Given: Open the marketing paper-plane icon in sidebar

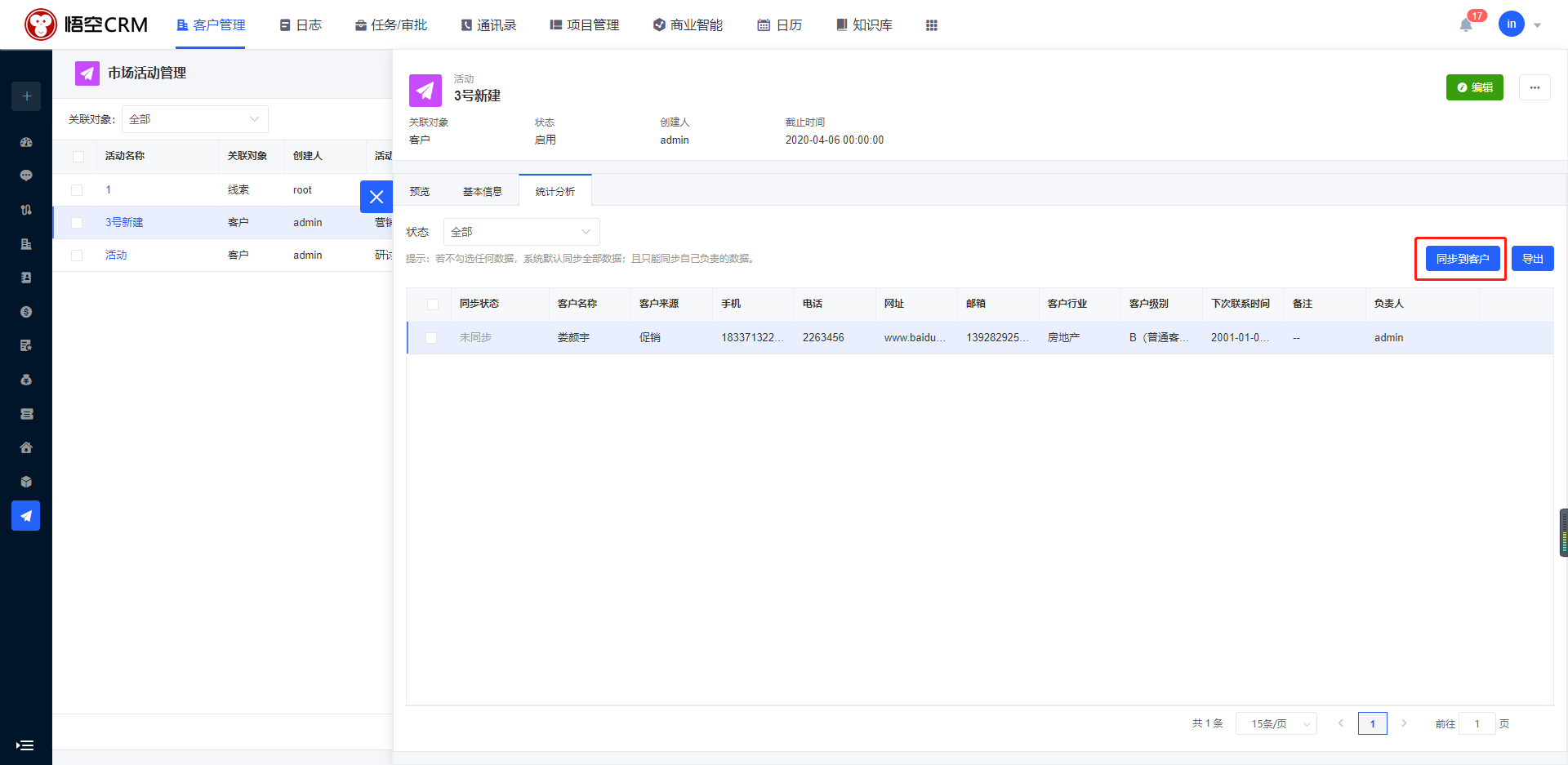Looking at the screenshot, I should coord(26,516).
